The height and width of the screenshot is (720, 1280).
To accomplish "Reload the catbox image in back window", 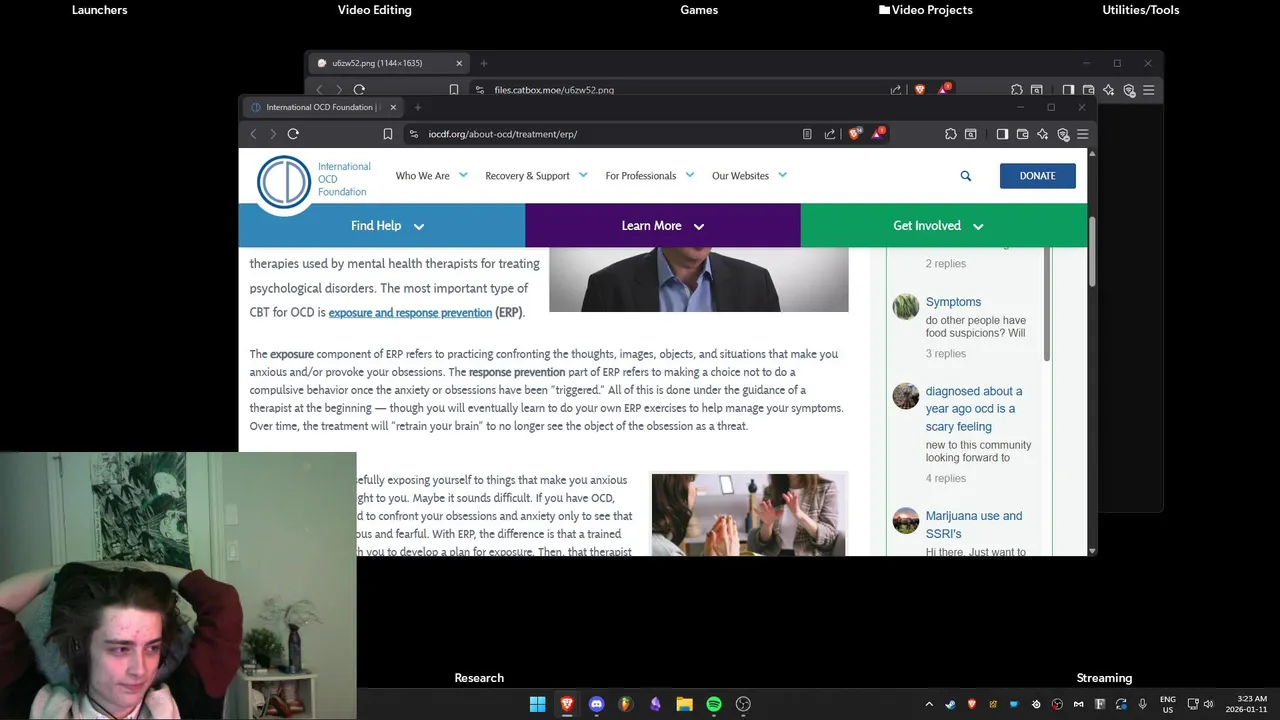I will [359, 90].
